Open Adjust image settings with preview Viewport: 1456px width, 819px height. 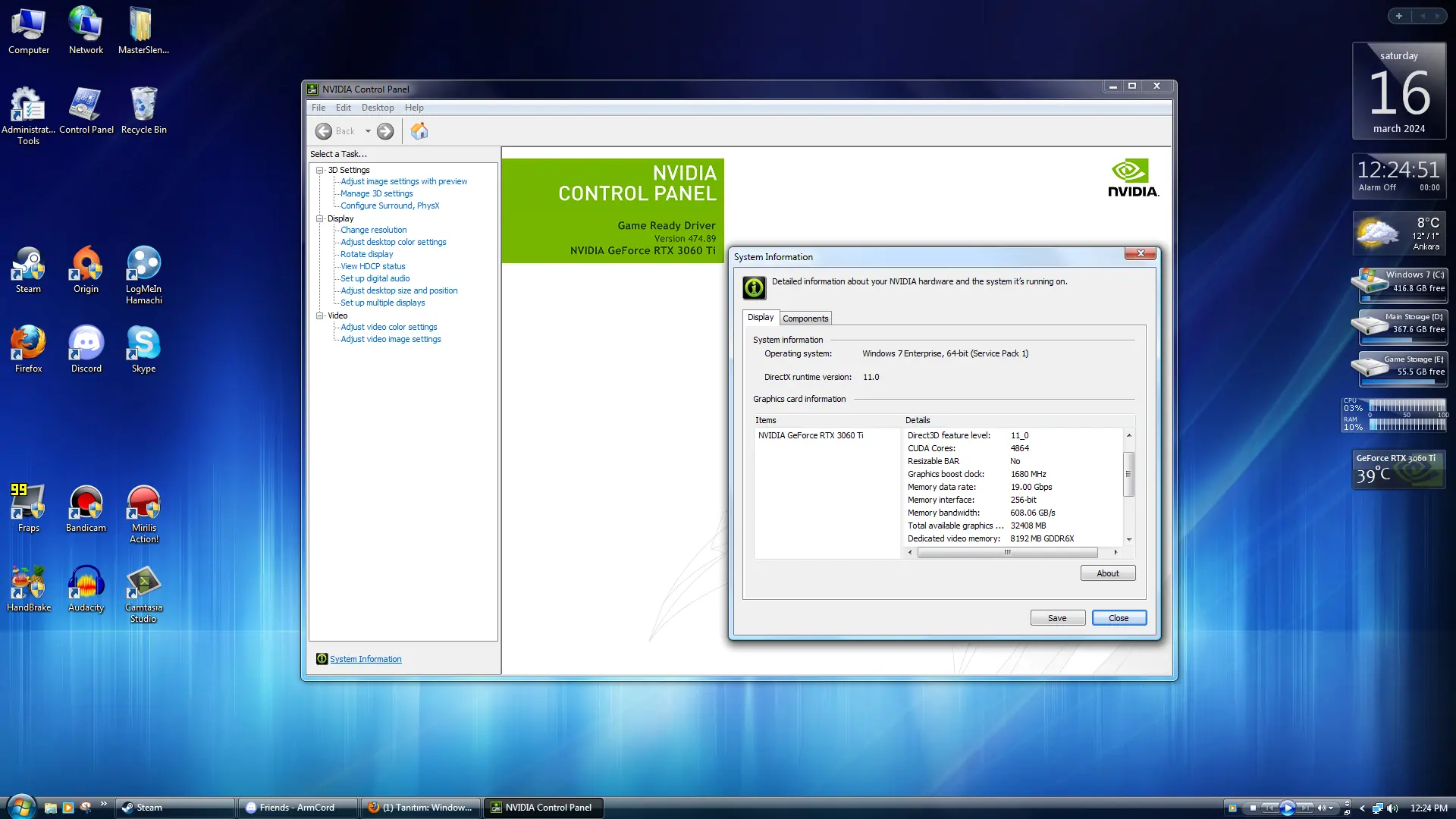pos(403,181)
